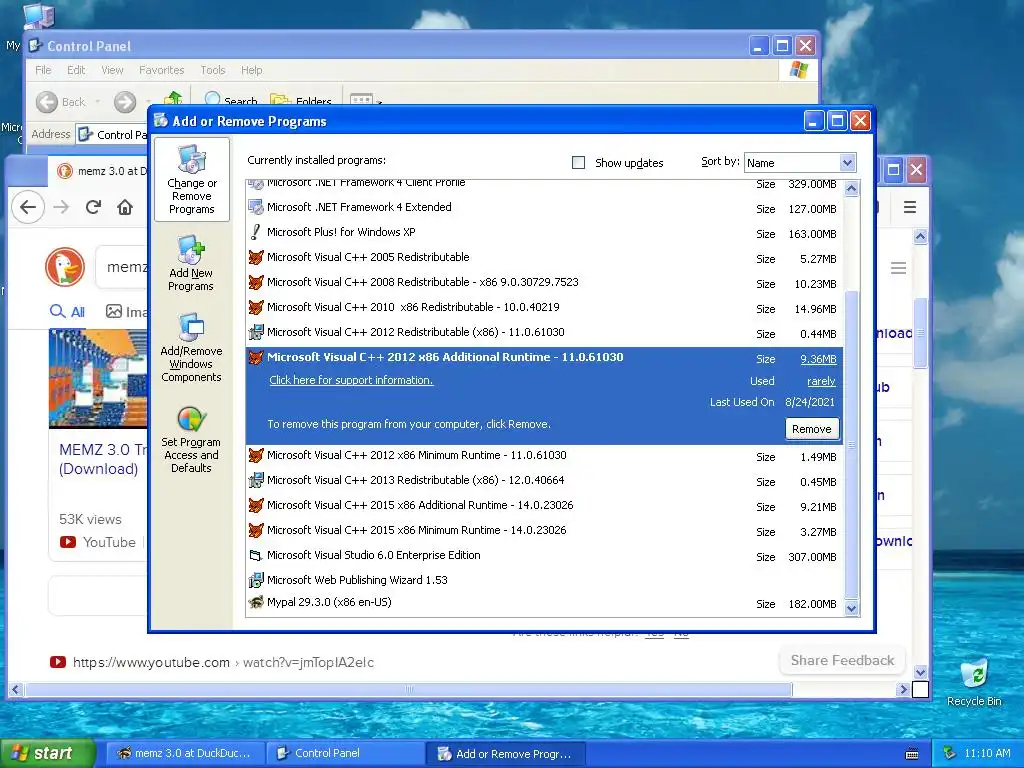Click program list vertical scrollbar thumb
The width and height of the screenshot is (1024, 768).
(852, 444)
